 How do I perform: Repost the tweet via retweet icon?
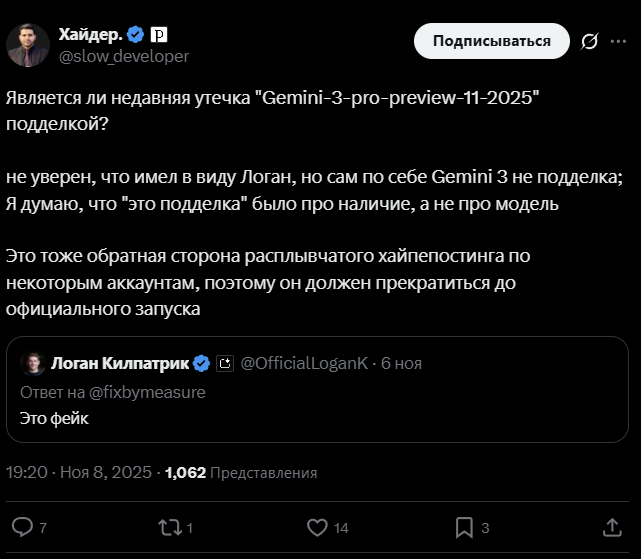click(169, 526)
